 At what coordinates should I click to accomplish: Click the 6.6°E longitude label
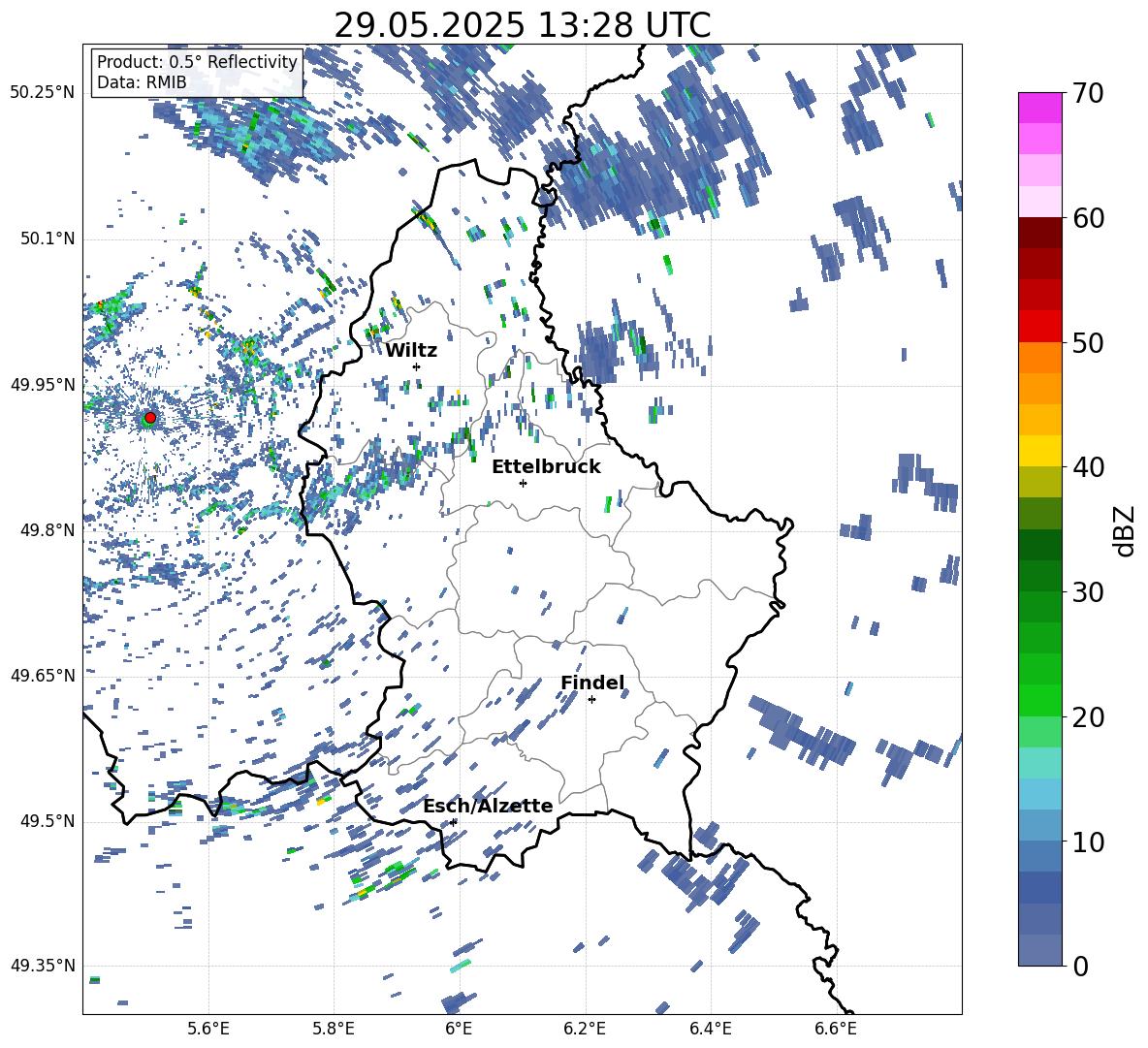point(836,1029)
